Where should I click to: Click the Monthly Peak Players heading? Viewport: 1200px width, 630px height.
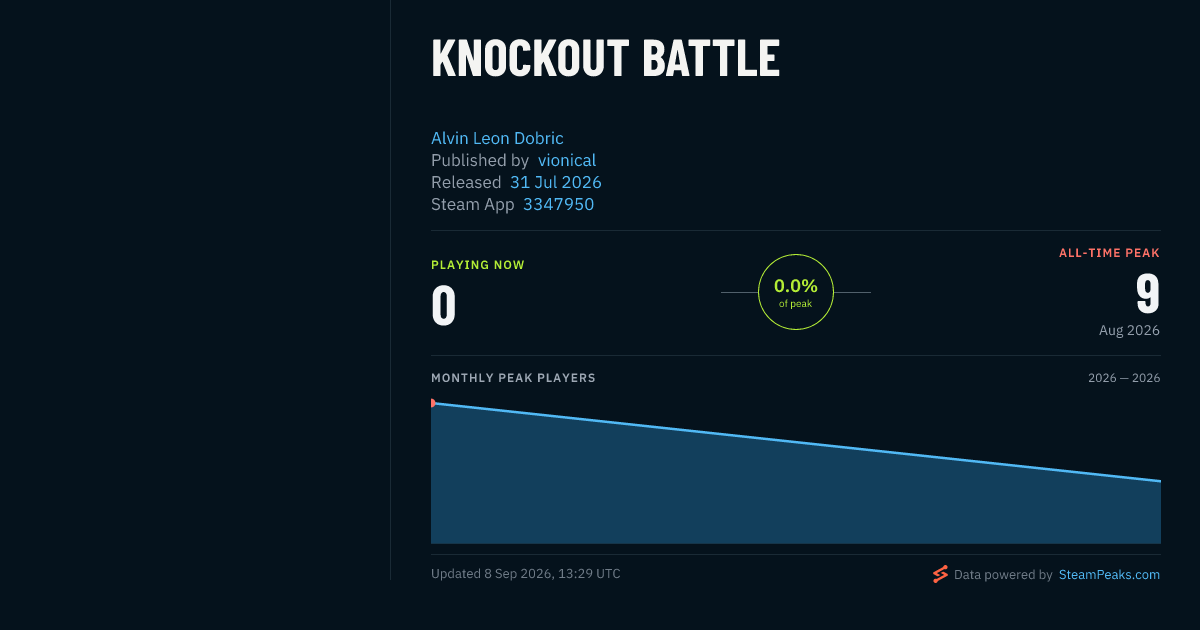513,378
